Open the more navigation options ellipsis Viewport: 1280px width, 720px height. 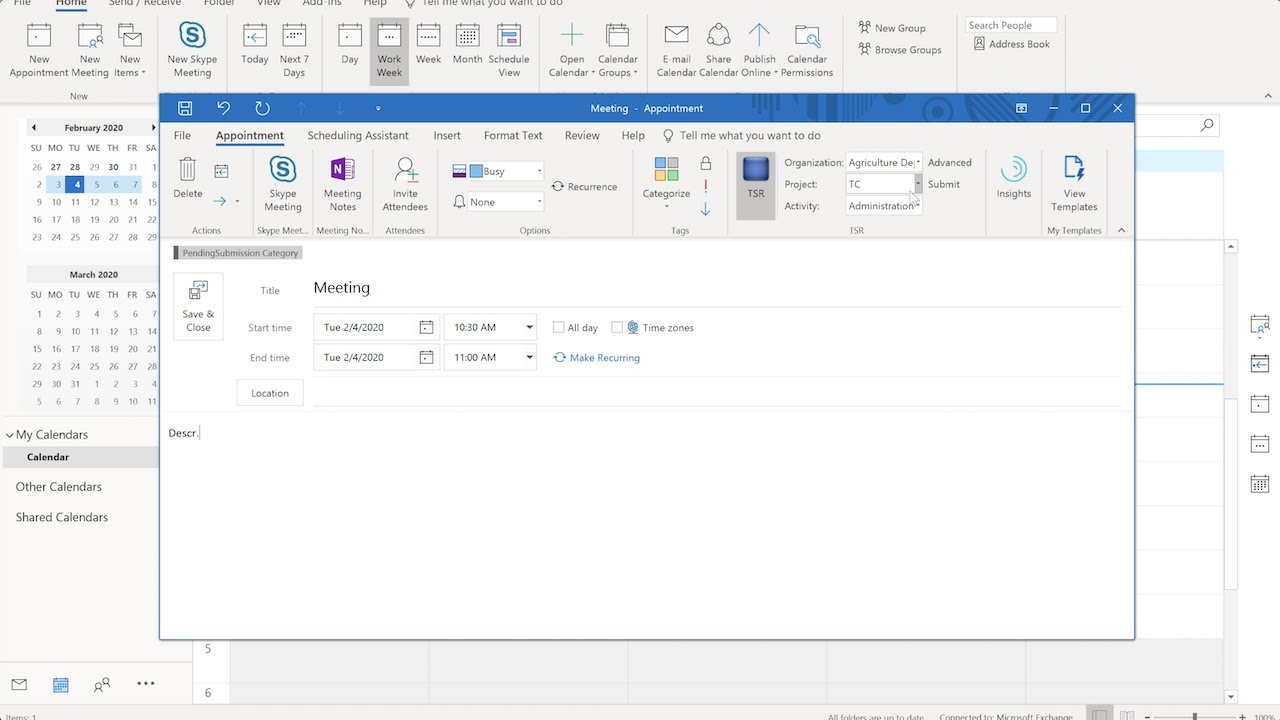click(x=146, y=684)
